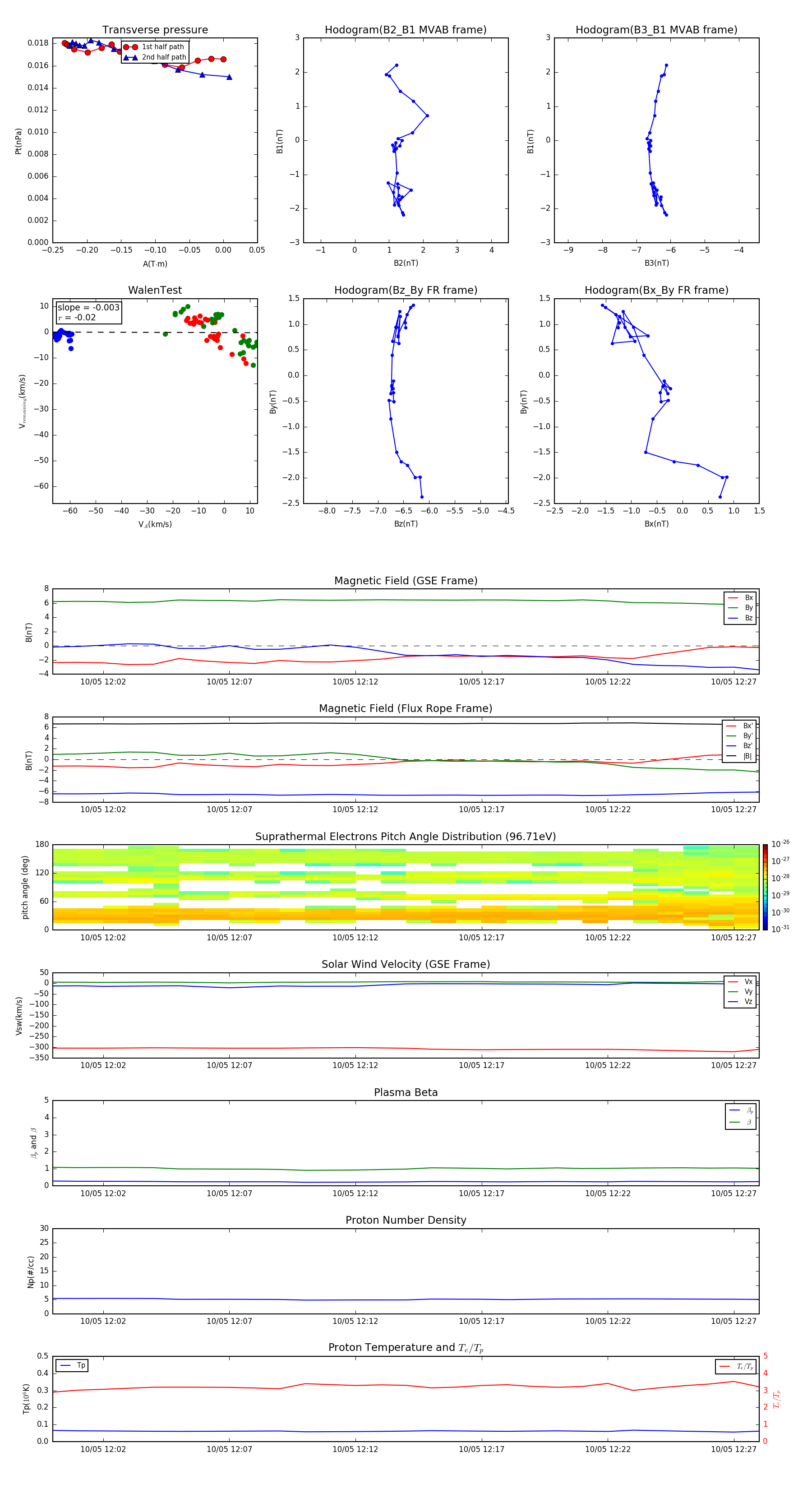Click the "Magnetic Field (GSE Frame)" title
The width and height of the screenshot is (812, 1489).
coord(406,581)
